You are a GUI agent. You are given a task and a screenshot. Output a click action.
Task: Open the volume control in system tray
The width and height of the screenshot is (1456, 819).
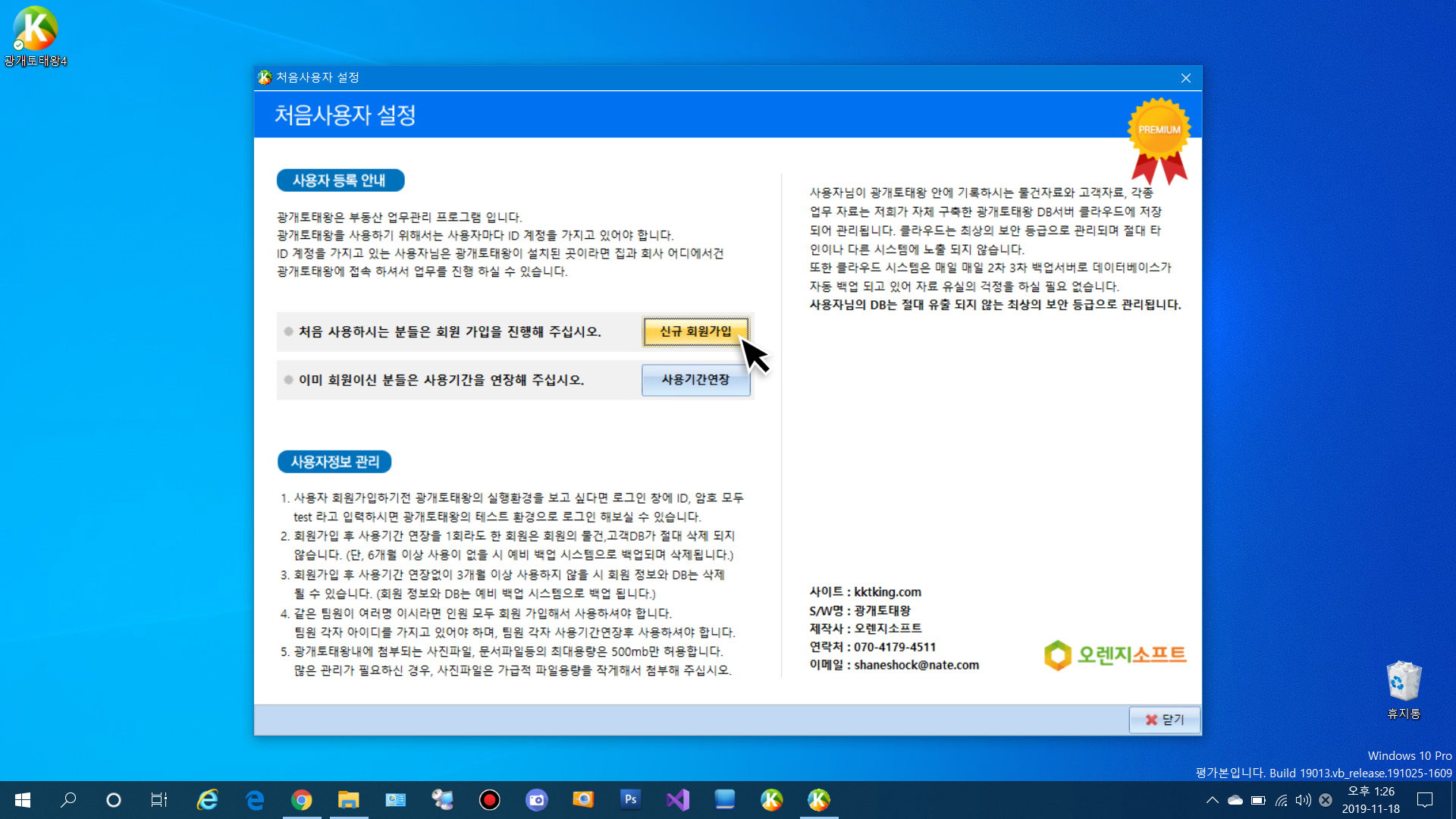[1303, 799]
